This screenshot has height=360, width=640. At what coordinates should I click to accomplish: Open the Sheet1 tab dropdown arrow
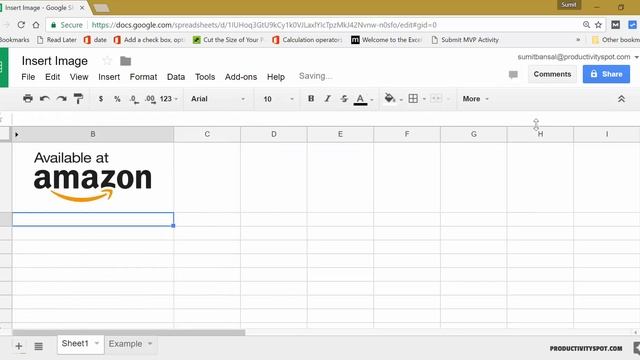coord(97,343)
